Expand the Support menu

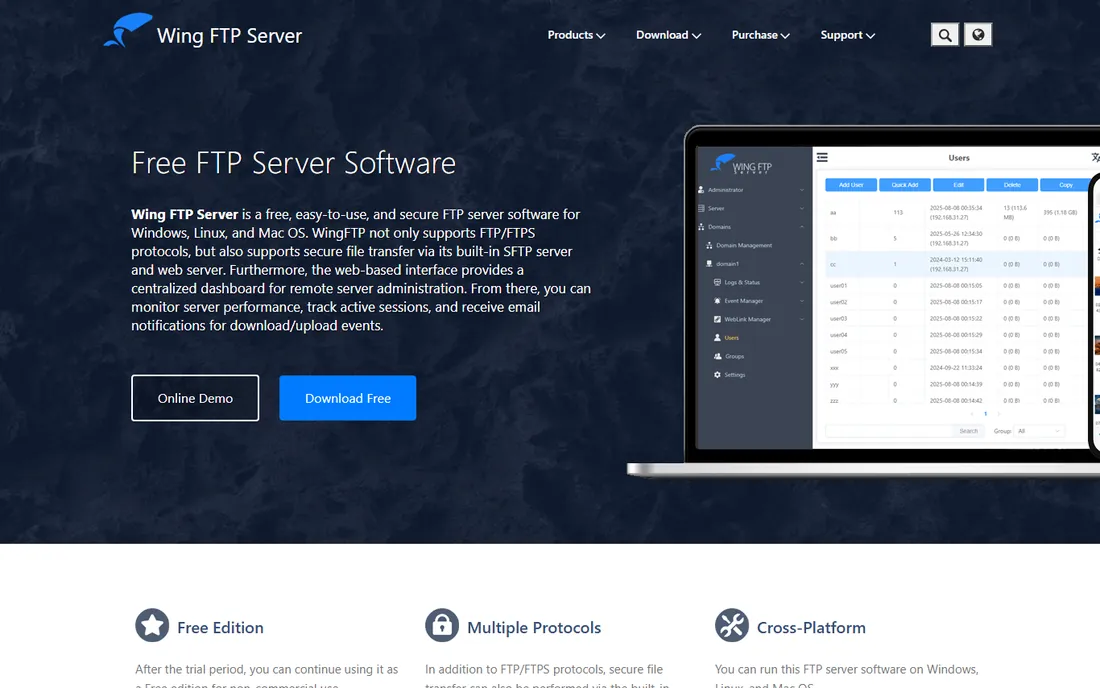847,35
